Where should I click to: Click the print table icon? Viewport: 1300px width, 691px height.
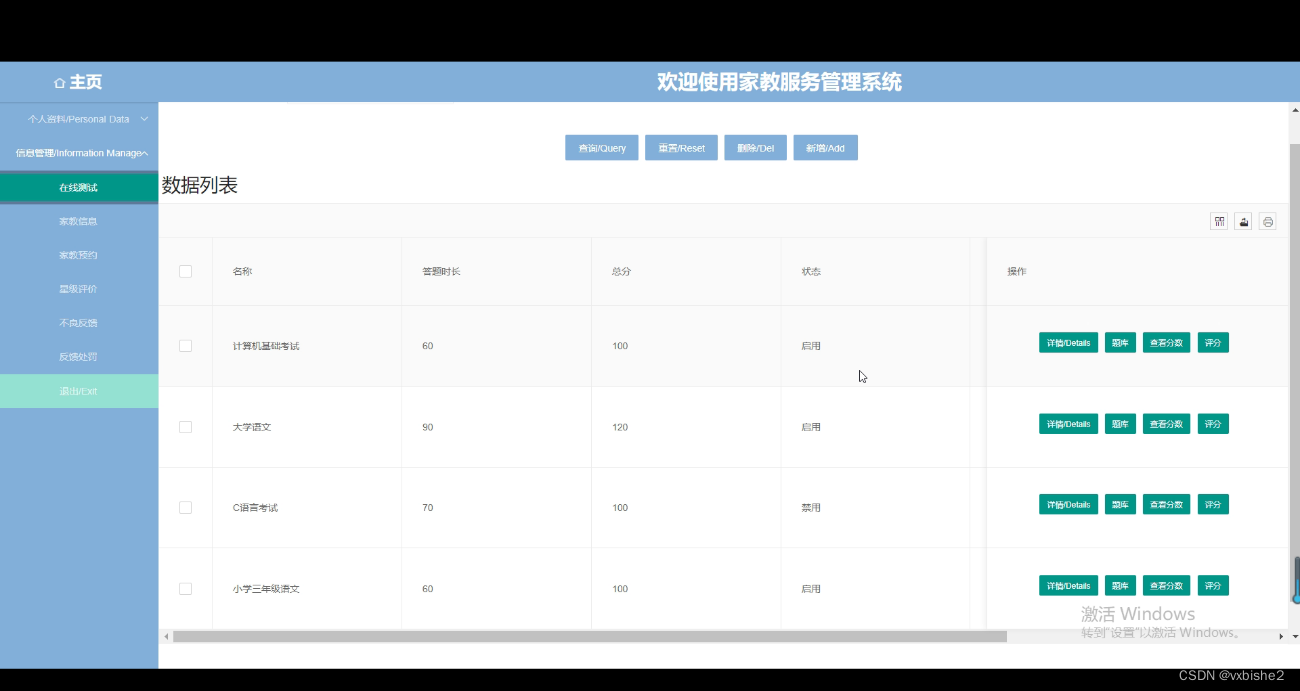1268,222
